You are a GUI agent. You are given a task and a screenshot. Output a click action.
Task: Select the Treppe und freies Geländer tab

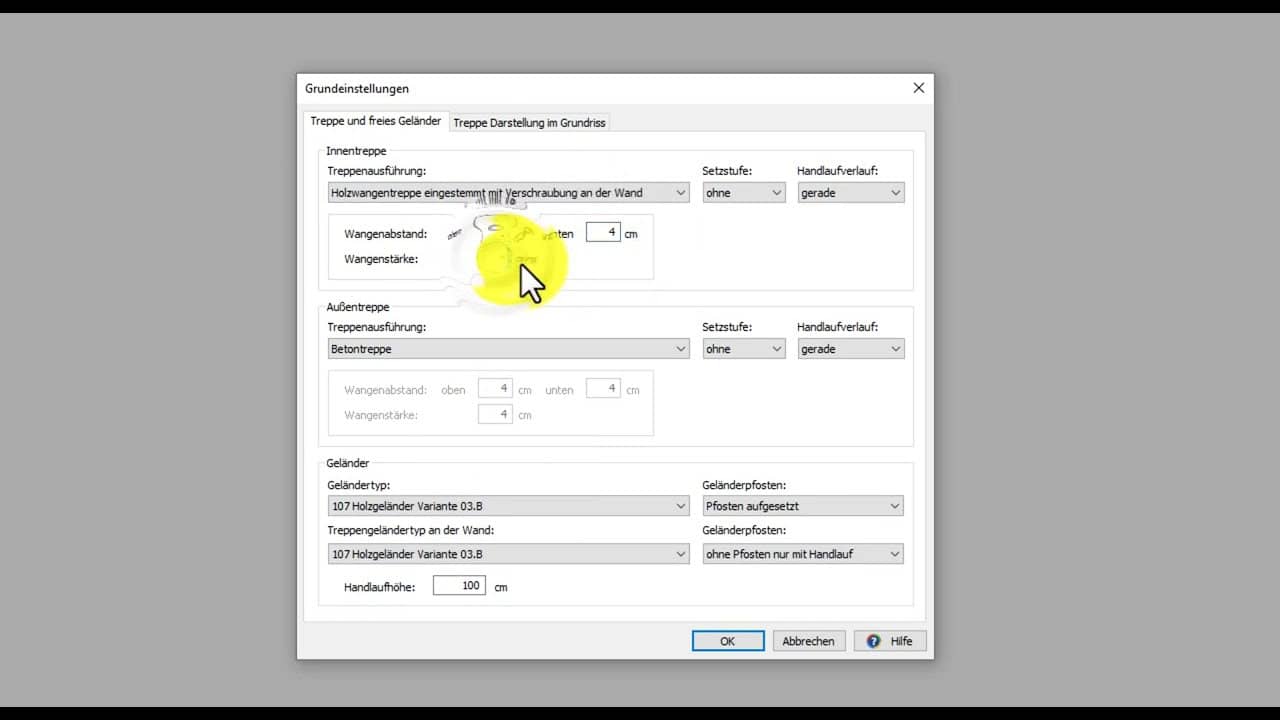tap(375, 121)
